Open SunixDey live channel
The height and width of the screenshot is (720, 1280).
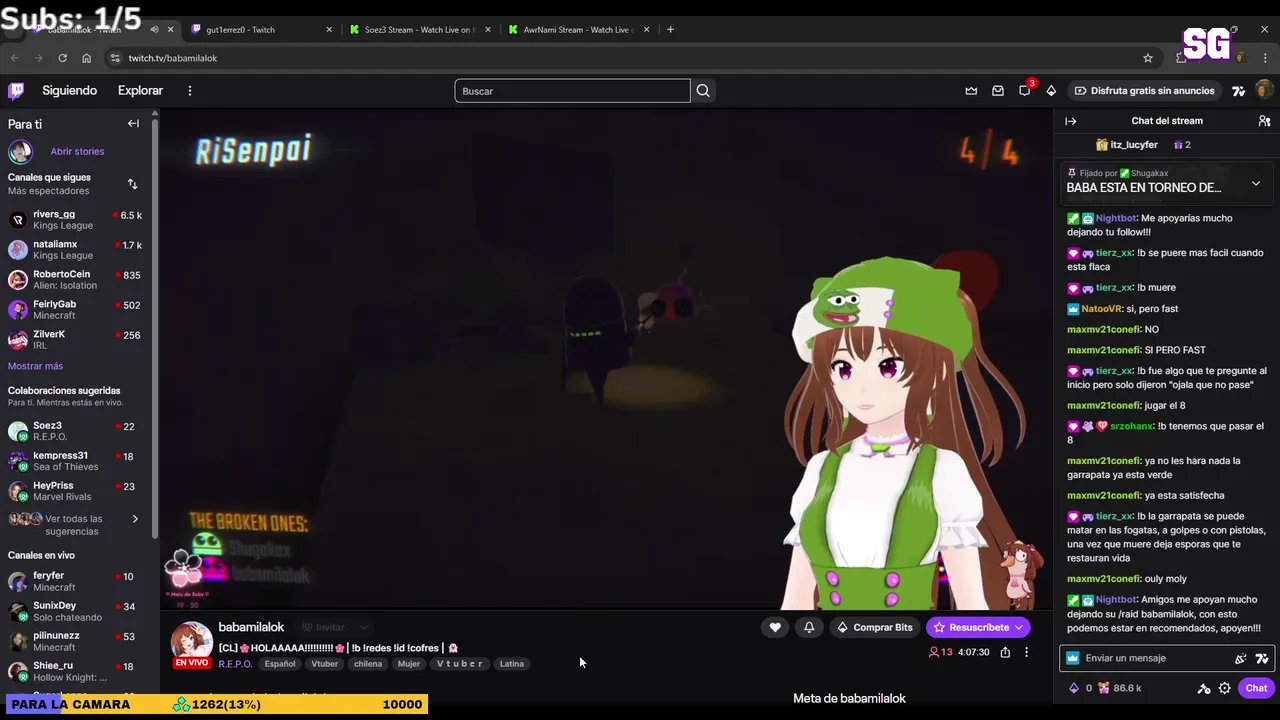point(76,611)
